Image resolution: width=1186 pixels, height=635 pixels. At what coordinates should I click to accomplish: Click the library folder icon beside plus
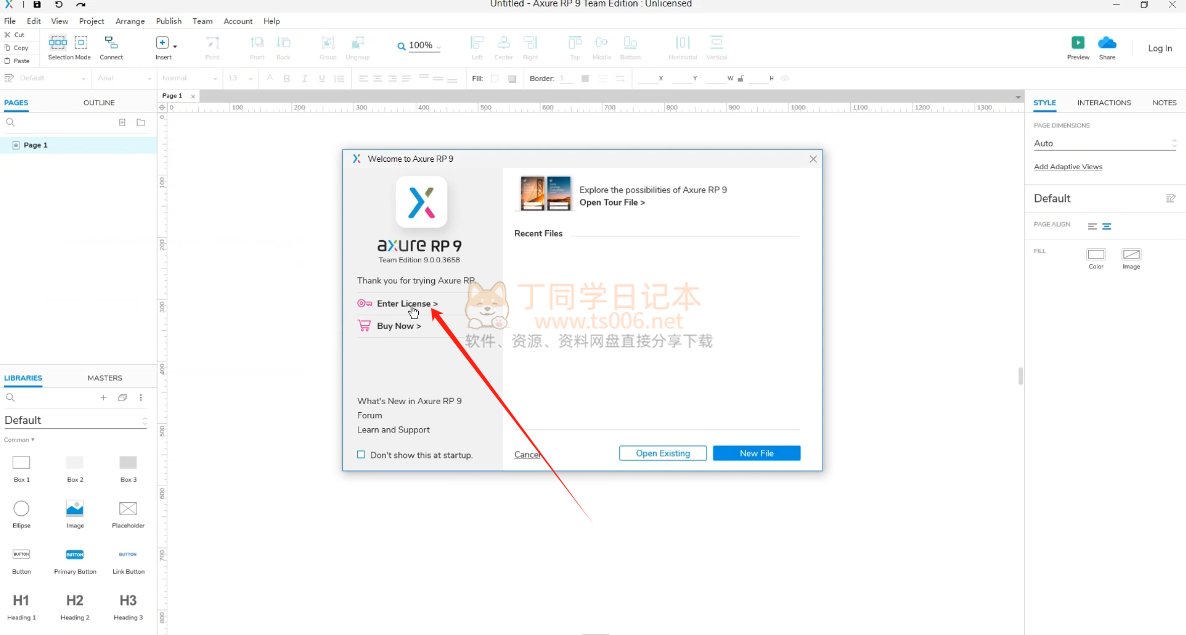(x=123, y=398)
